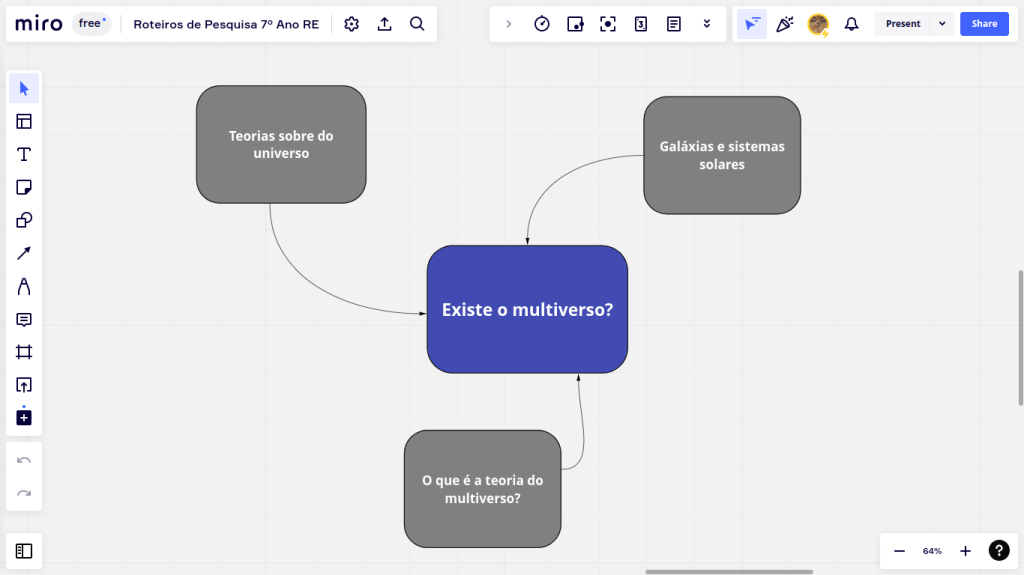1024x575 pixels.
Task: Open the Comment tool
Action: pyautogui.click(x=24, y=319)
